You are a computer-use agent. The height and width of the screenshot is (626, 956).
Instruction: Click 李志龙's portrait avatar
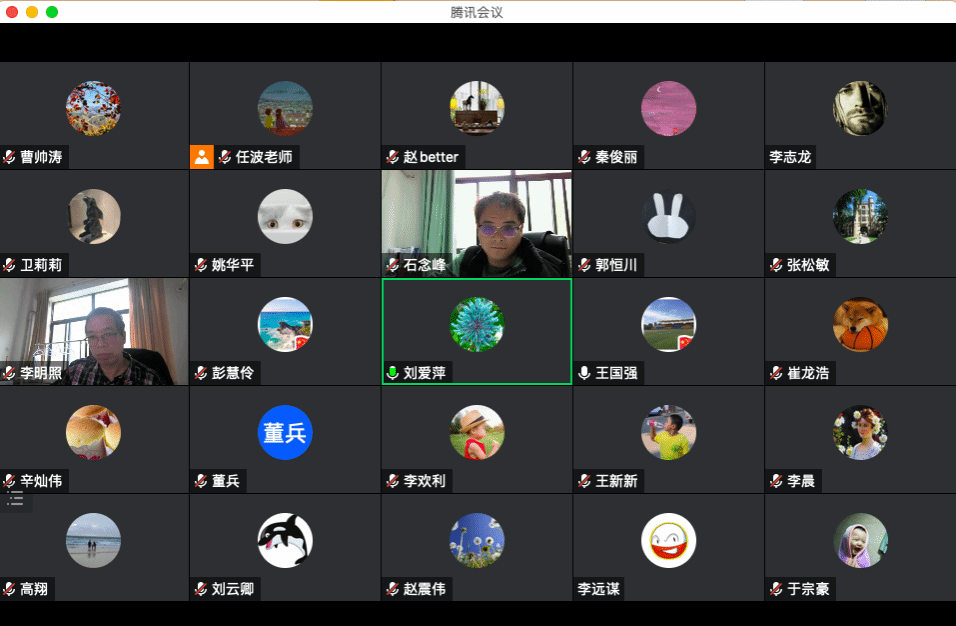coord(860,108)
